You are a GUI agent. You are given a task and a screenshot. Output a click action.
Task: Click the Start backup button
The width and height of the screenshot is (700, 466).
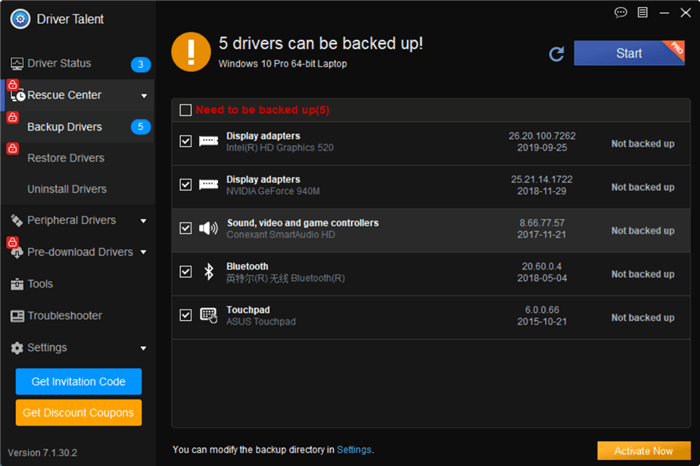click(x=629, y=53)
